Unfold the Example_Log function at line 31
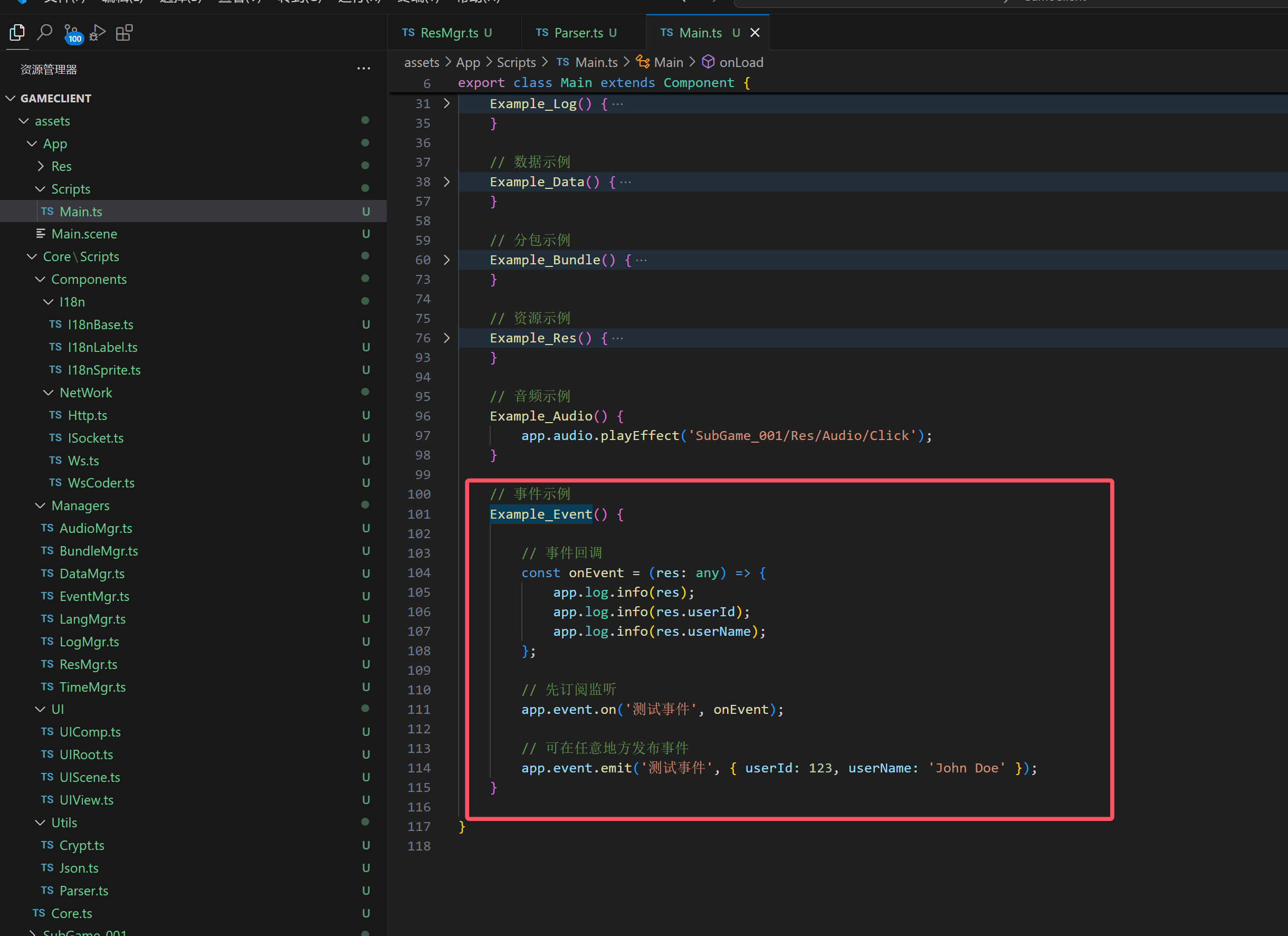The height and width of the screenshot is (936, 1288). 447,103
